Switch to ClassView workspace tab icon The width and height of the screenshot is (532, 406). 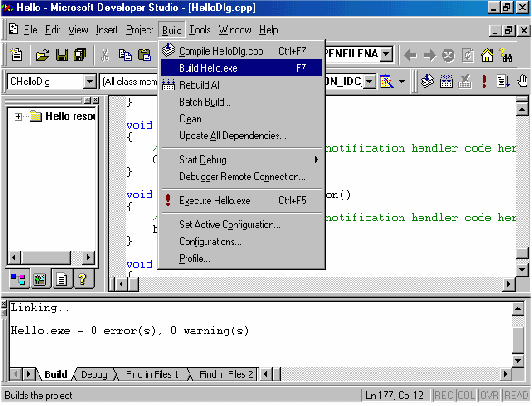pyautogui.click(x=18, y=279)
